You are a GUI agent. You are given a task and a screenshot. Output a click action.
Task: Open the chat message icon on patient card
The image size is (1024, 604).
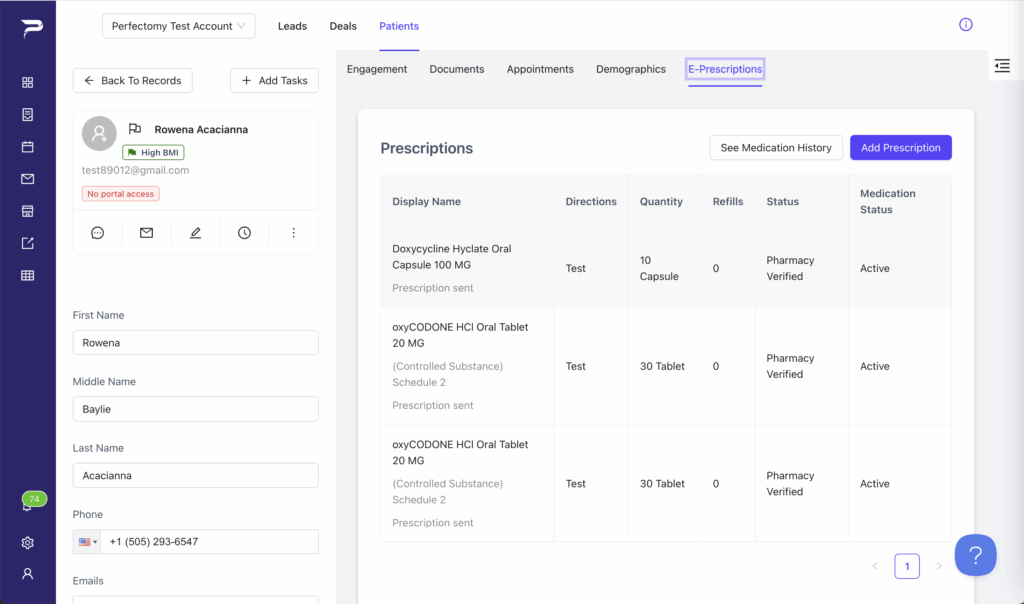point(97,233)
